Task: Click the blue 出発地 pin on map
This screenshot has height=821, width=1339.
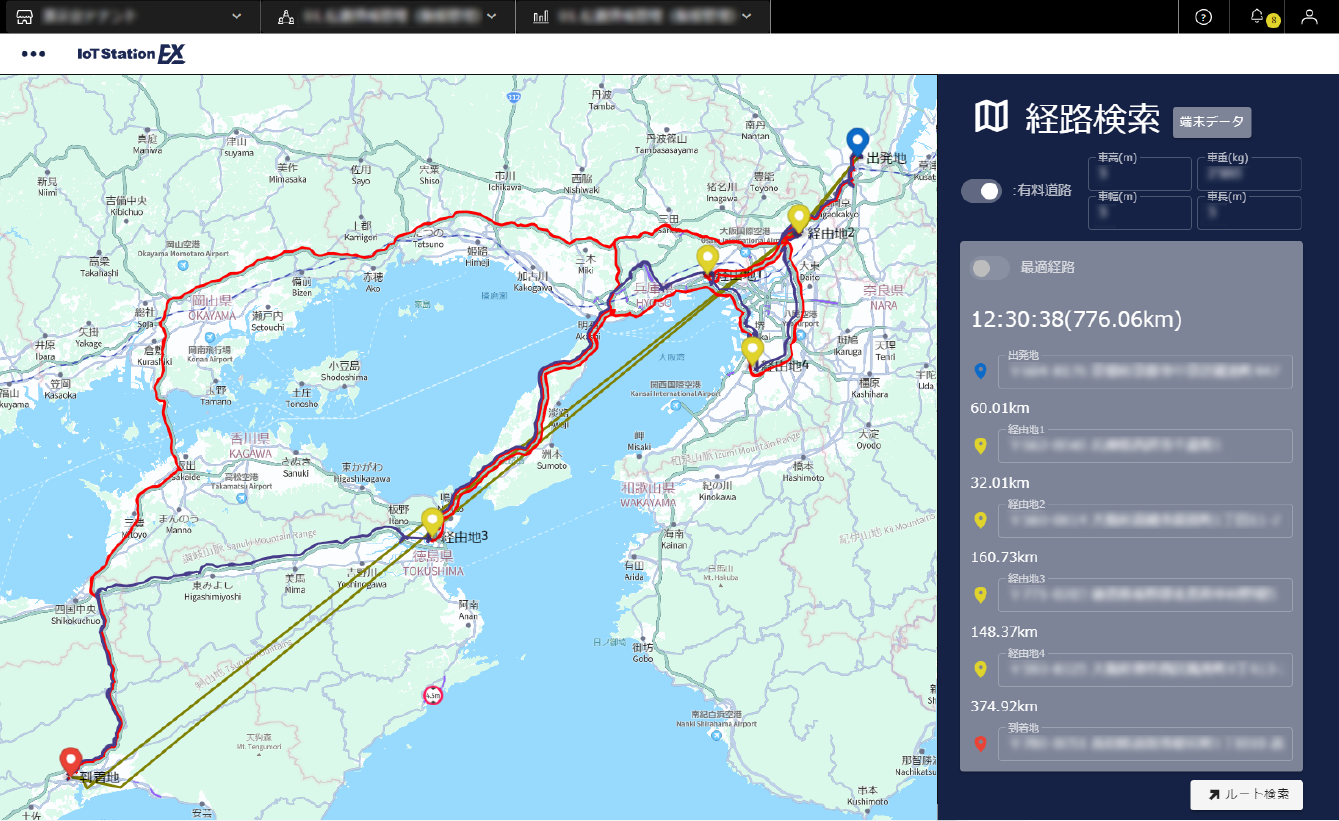Action: [857, 144]
